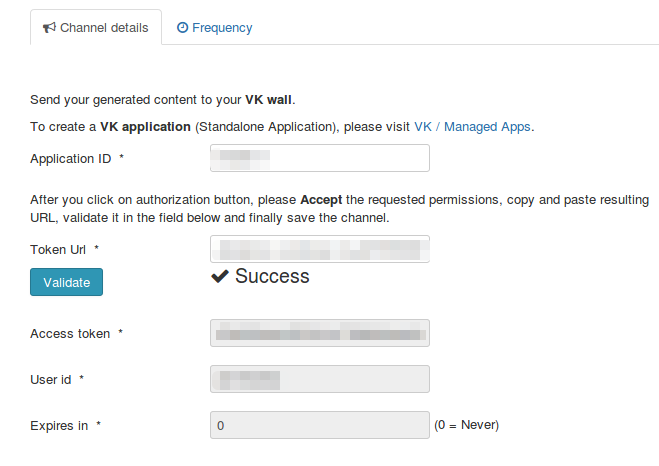The height and width of the screenshot is (466, 659).
Task: Click the Validate button
Action: 66,282
